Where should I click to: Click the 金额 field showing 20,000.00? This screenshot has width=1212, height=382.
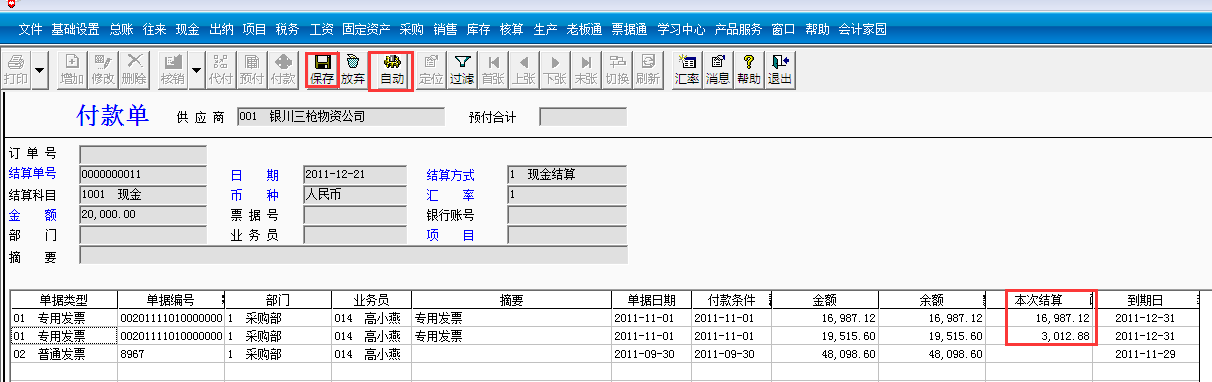click(x=143, y=215)
